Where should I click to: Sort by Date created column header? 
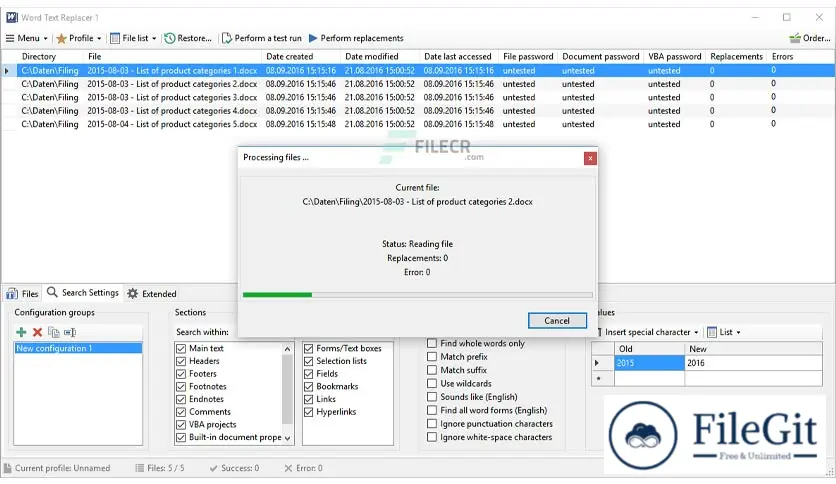coord(301,57)
